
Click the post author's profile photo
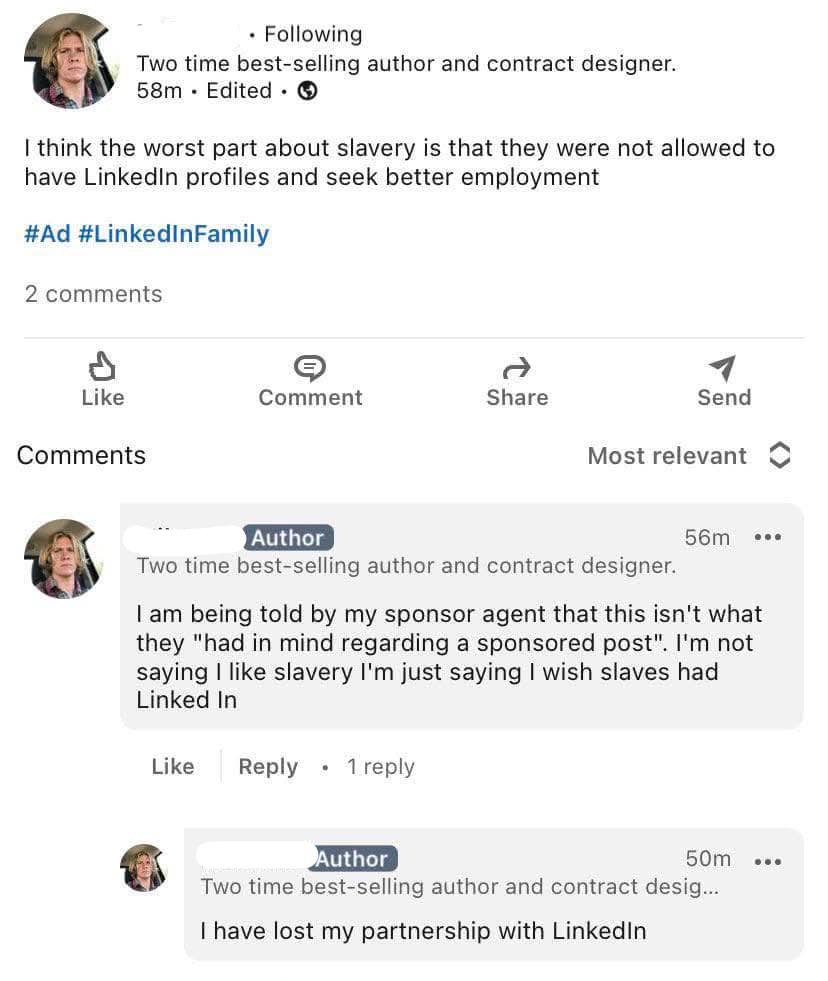pos(70,60)
